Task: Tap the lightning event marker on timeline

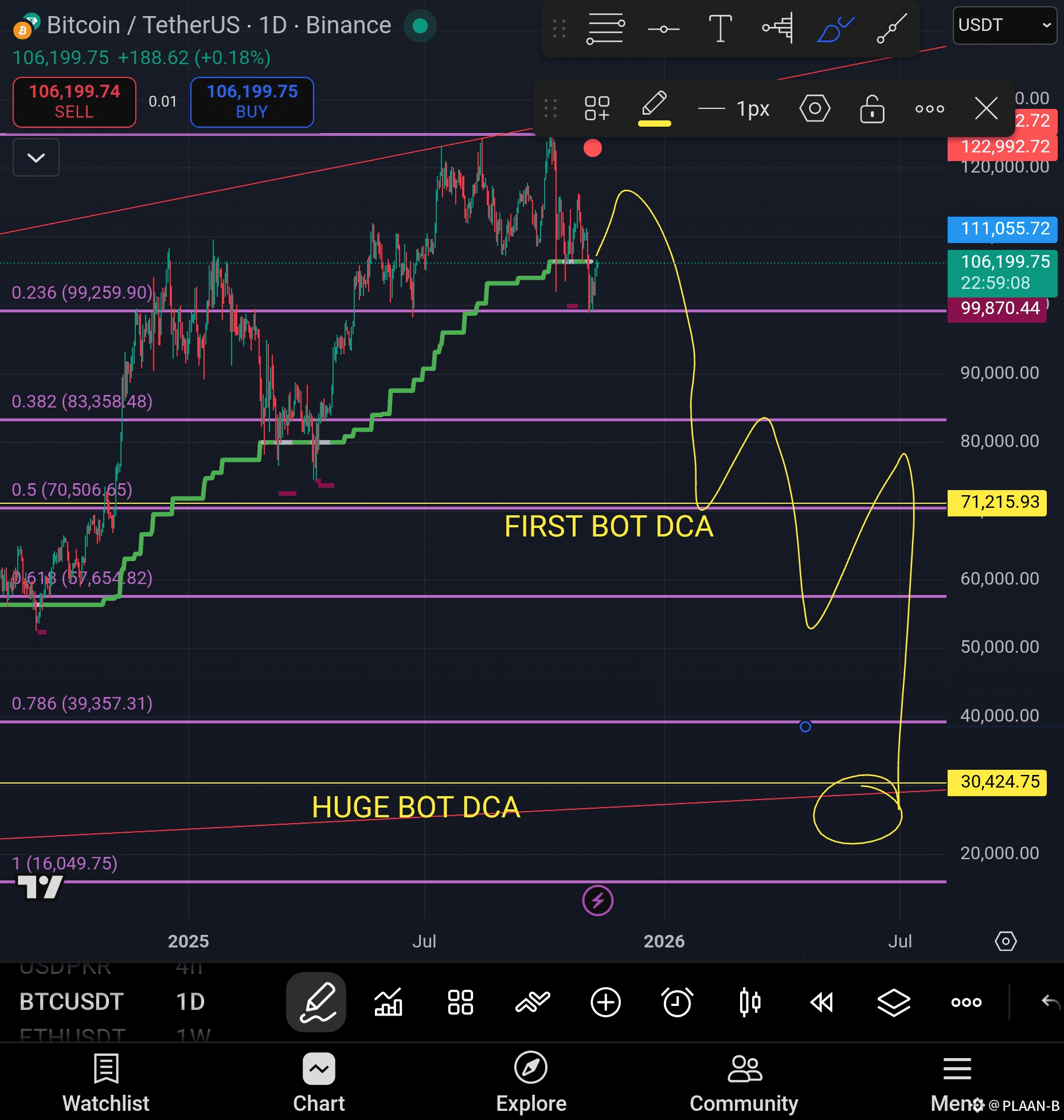Action: coord(597,900)
